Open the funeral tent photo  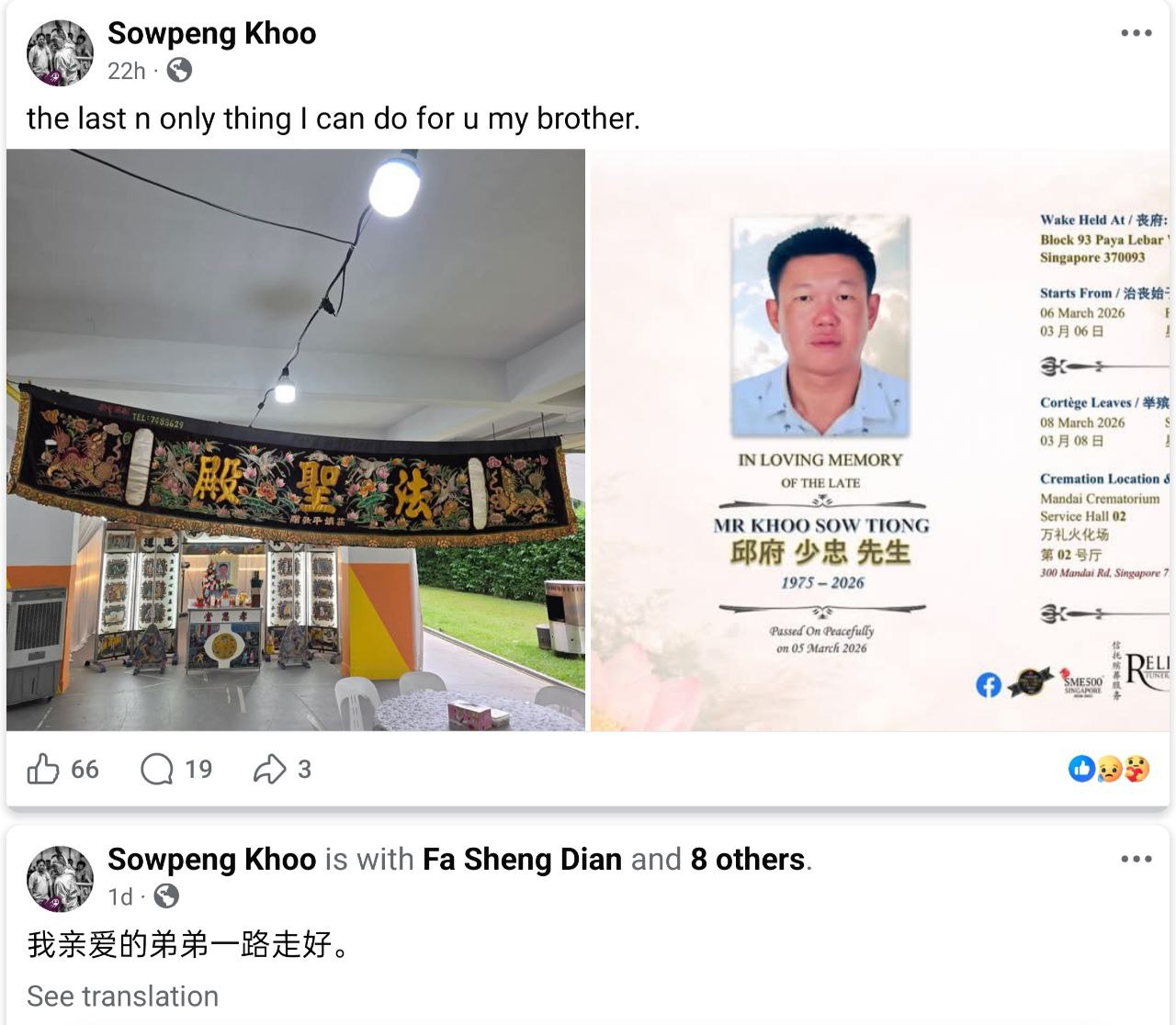pos(296,440)
